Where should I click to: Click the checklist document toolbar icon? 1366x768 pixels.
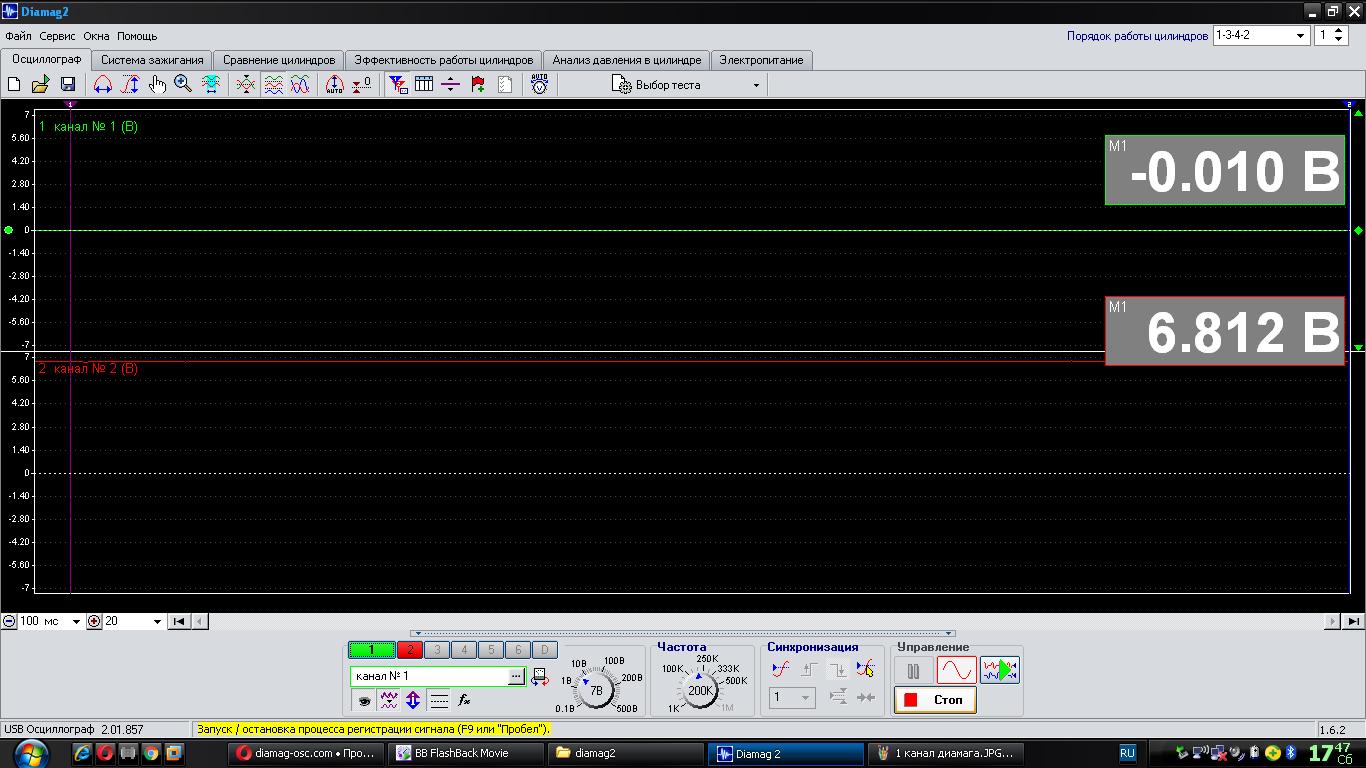click(x=505, y=85)
